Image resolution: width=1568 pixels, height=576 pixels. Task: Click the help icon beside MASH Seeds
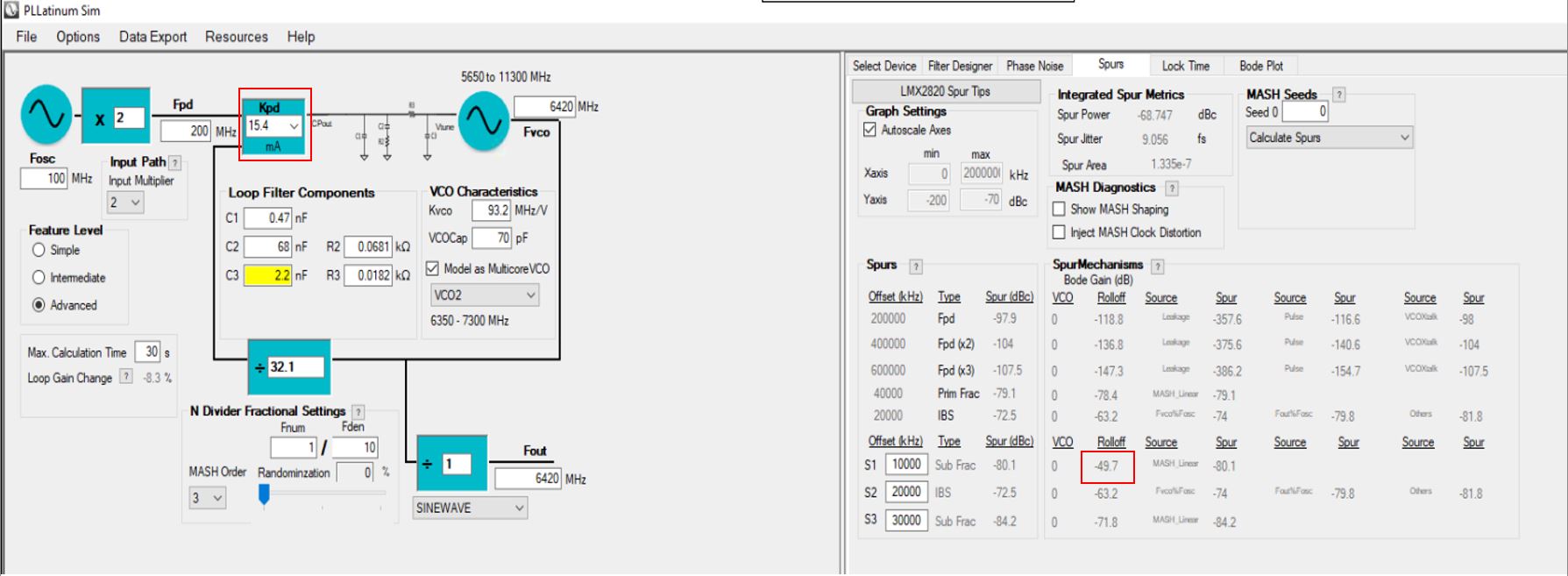pos(1338,95)
